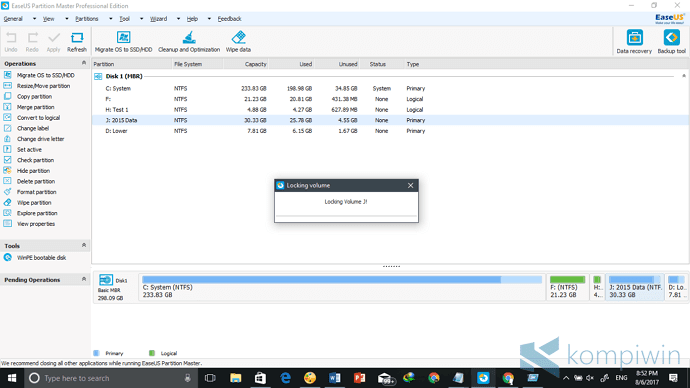Click F: (NTFS) block in disk map
Screen dimensions: 690x388
567,287
